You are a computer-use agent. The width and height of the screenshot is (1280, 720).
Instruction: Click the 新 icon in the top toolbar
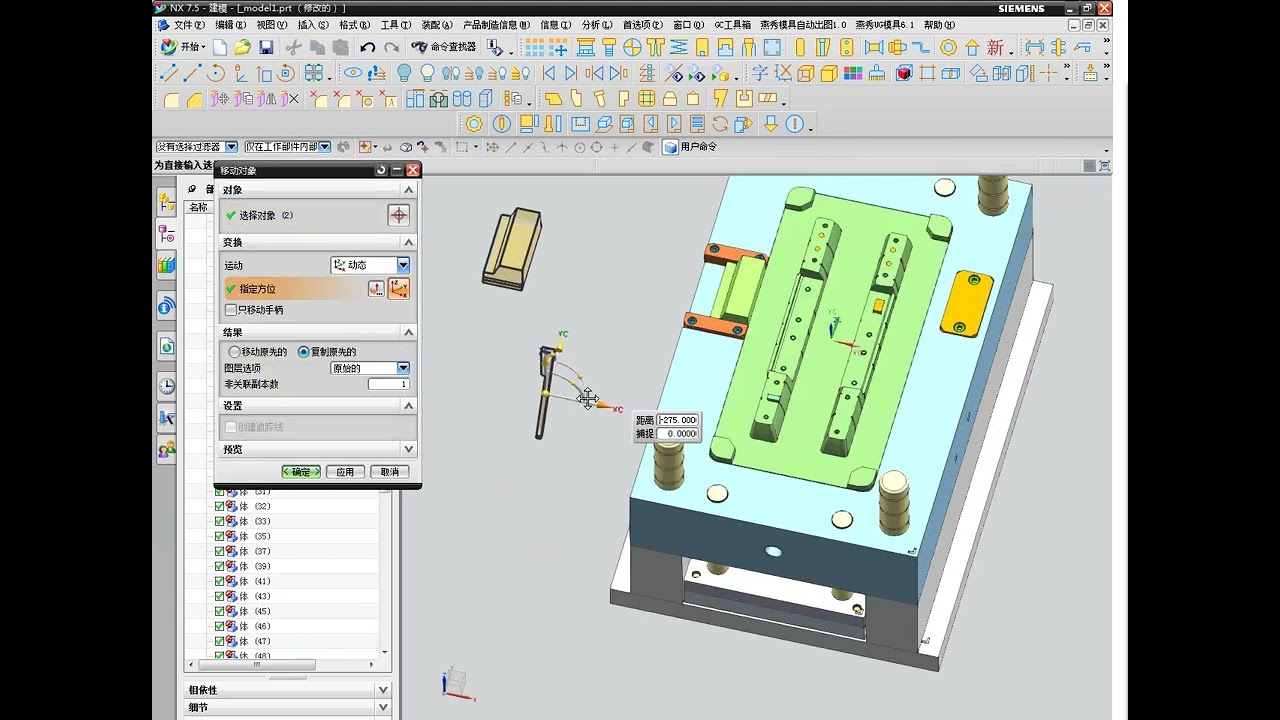point(995,47)
